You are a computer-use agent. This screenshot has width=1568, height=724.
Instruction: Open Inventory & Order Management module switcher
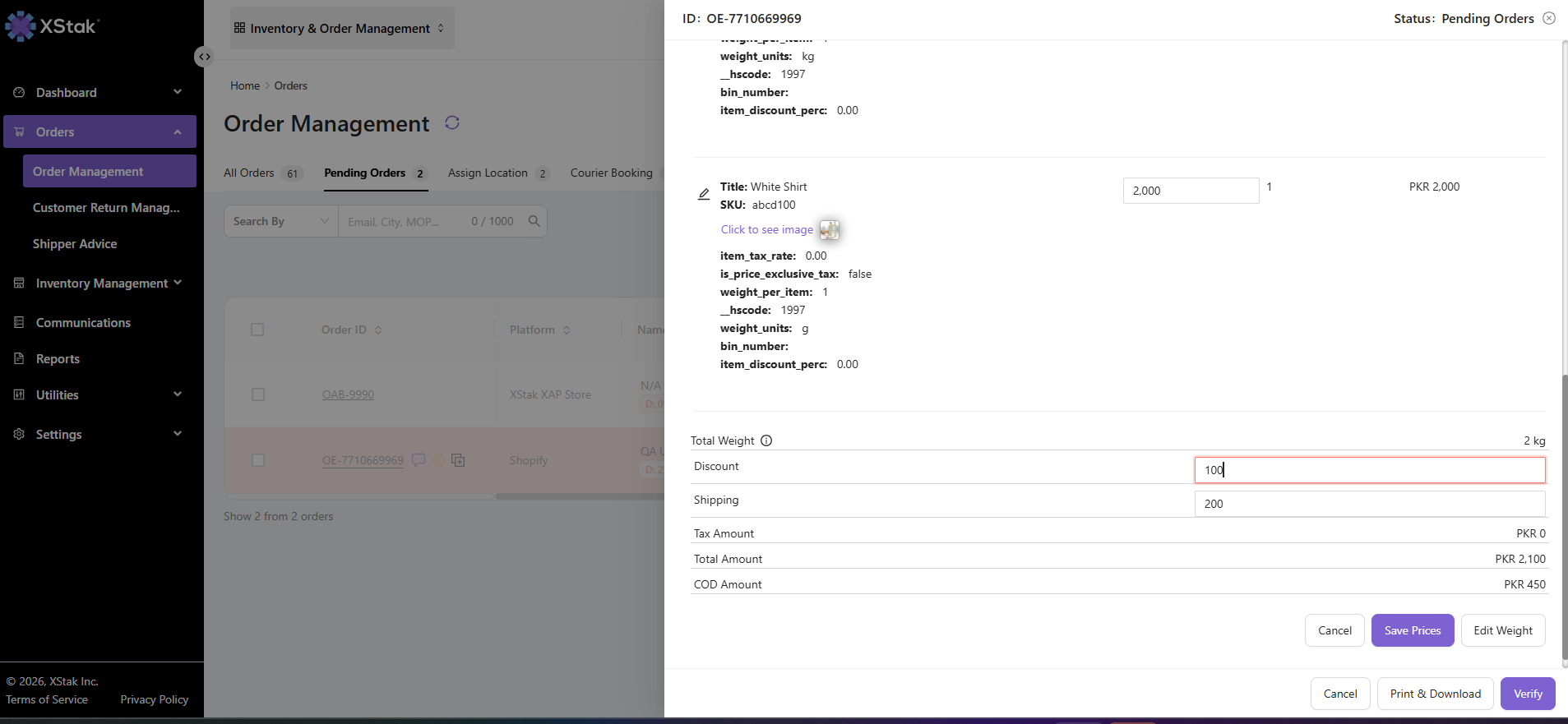[x=342, y=28]
